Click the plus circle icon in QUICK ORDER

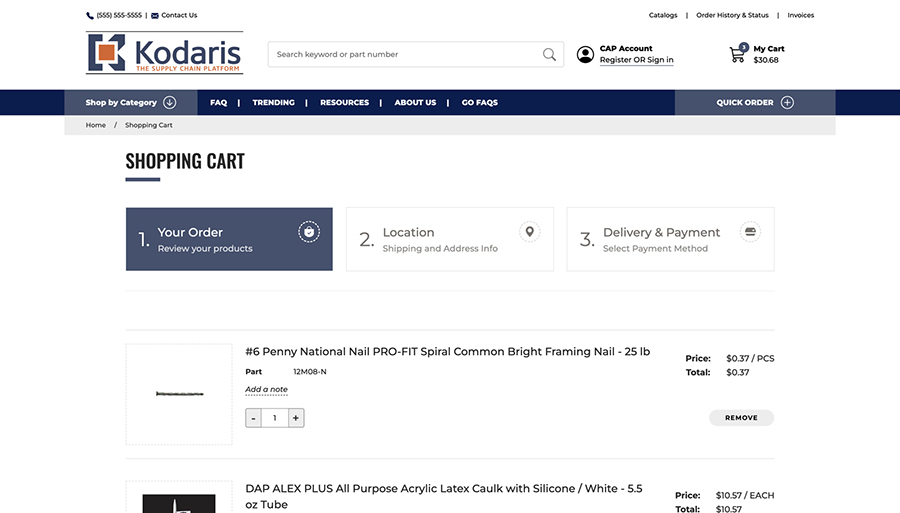(788, 103)
